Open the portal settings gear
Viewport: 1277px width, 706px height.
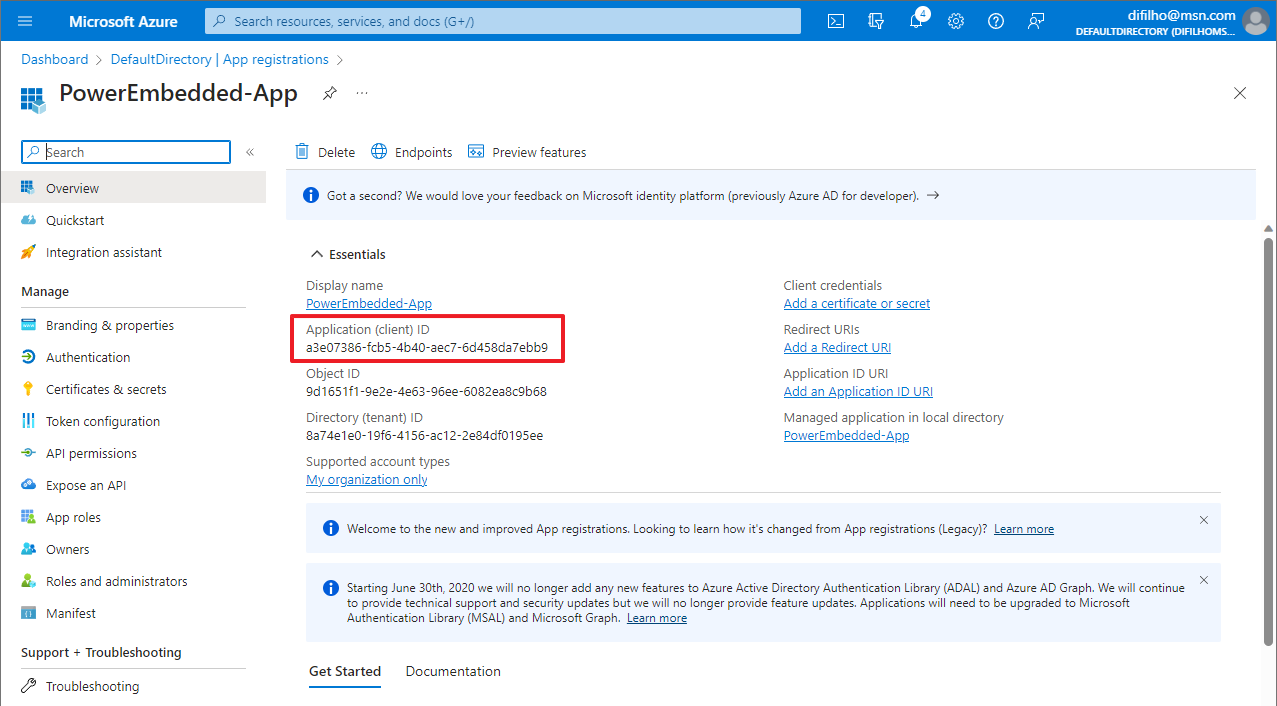pos(956,21)
